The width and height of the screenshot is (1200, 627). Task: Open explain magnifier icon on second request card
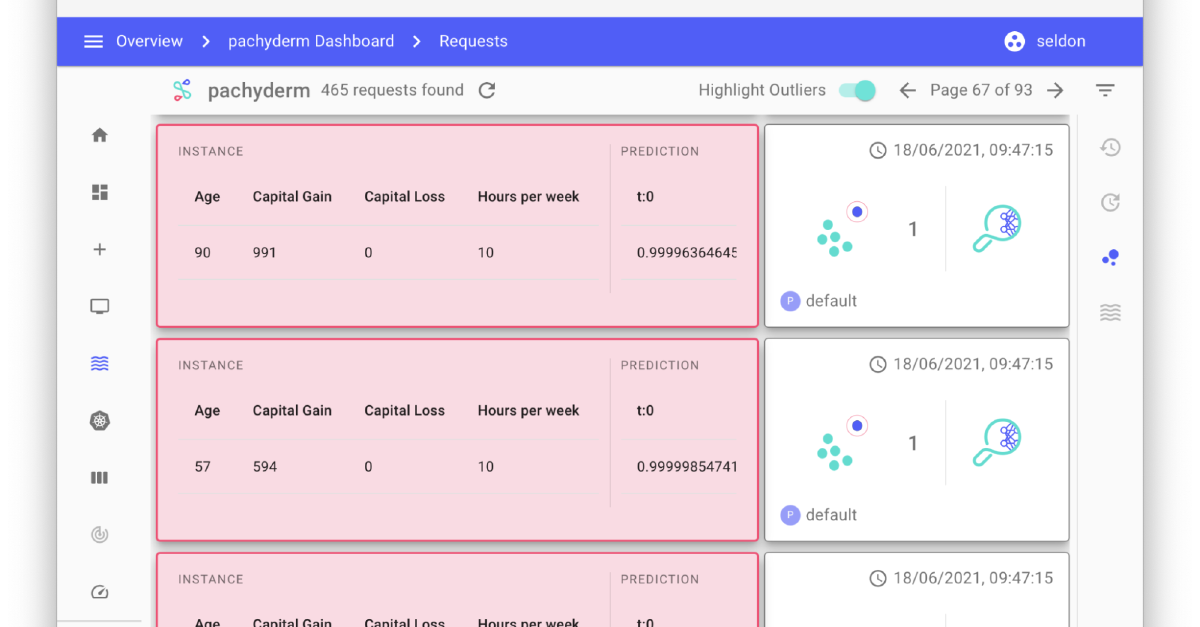pos(997,443)
